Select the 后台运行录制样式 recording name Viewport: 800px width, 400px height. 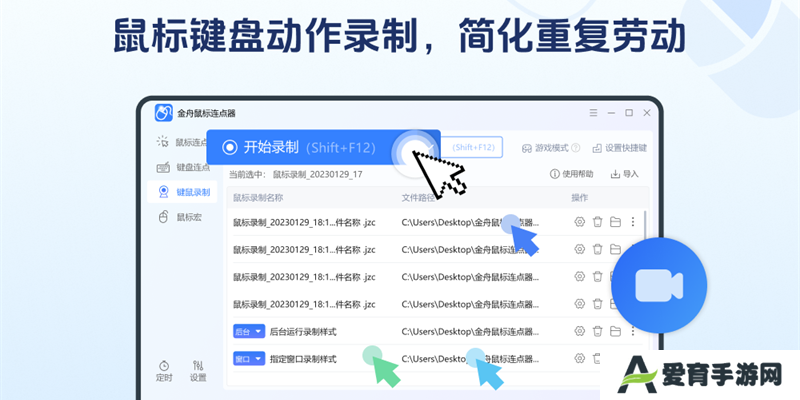click(303, 332)
